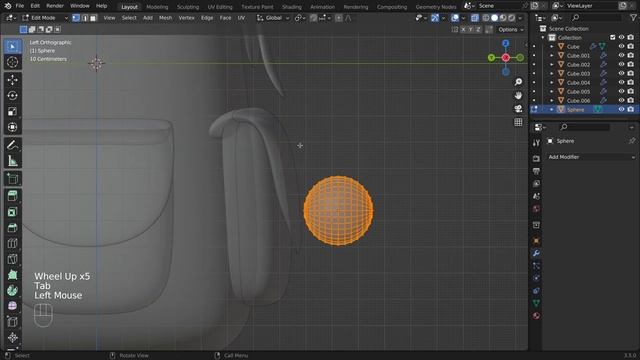Open the Edit Mode dropdown
Image resolution: width=640 pixels, height=360 pixels.
[45, 18]
